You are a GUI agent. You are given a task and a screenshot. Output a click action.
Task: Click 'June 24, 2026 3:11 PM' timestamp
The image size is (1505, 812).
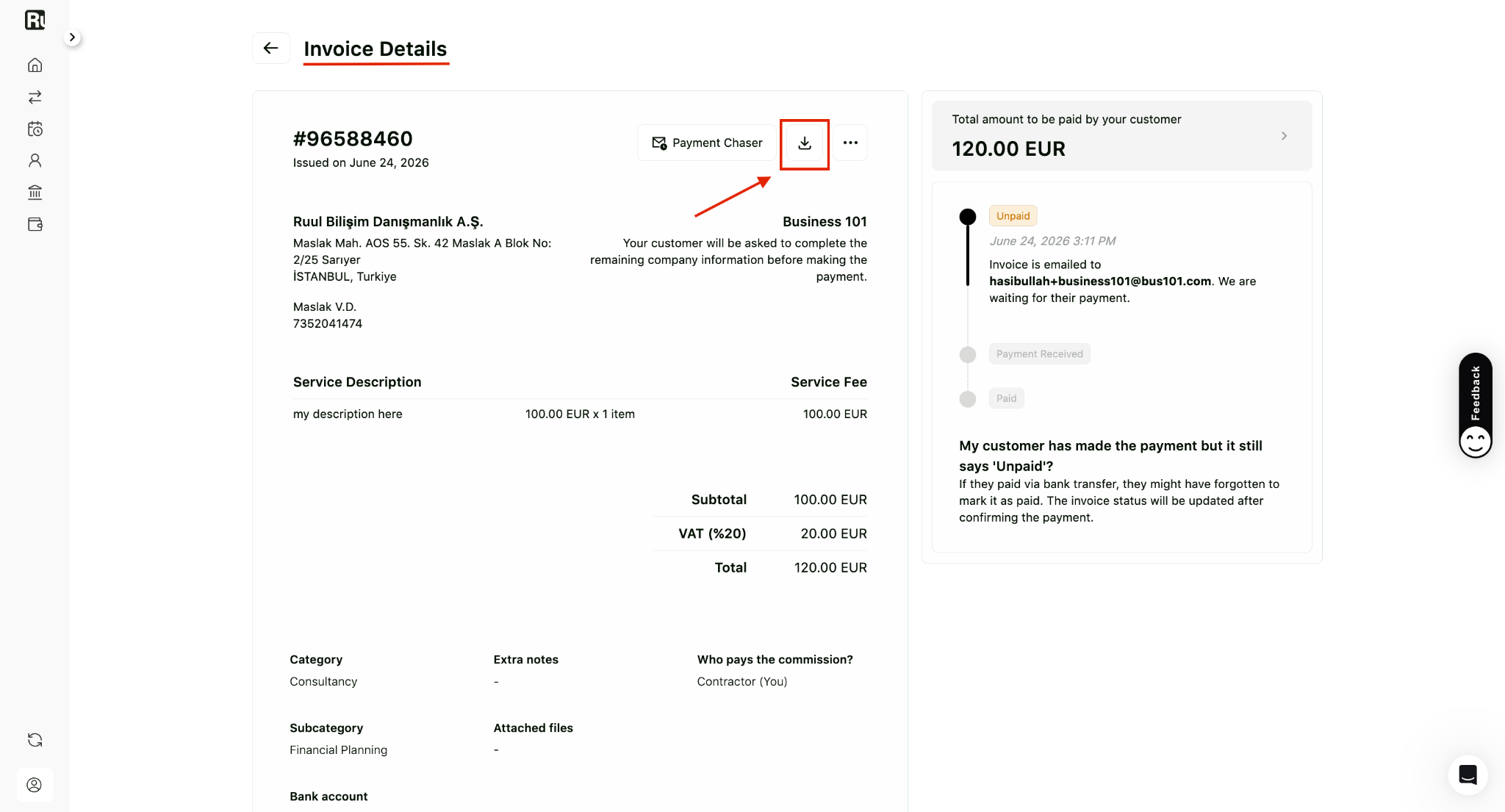1052,241
